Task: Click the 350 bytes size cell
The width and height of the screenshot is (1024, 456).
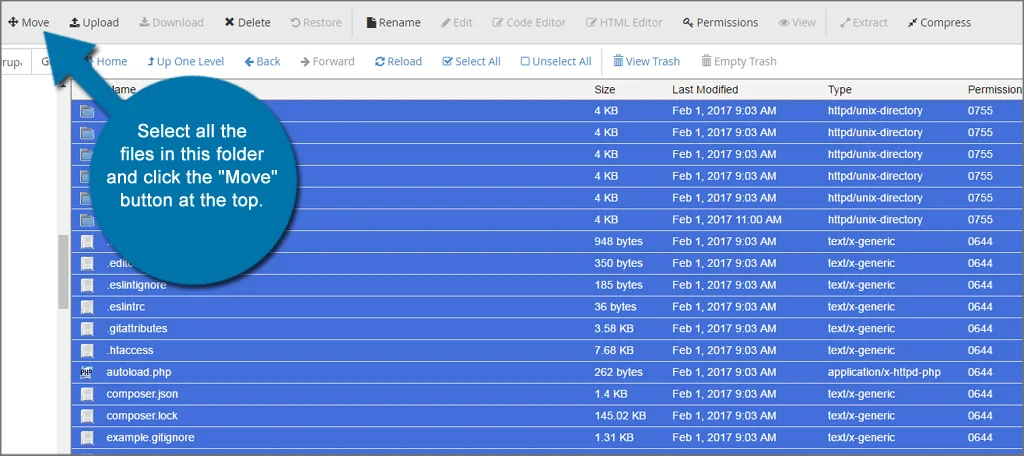Action: pos(618,263)
